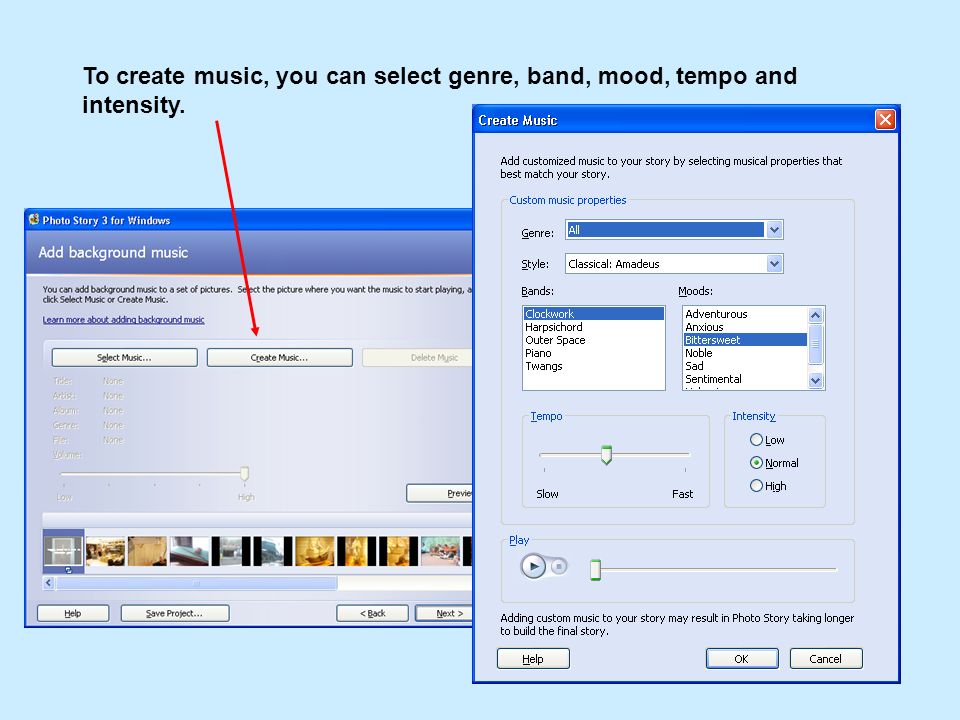This screenshot has width=960, height=720.
Task: Select the sixth filmstrip thumbnail
Action: [x=273, y=551]
